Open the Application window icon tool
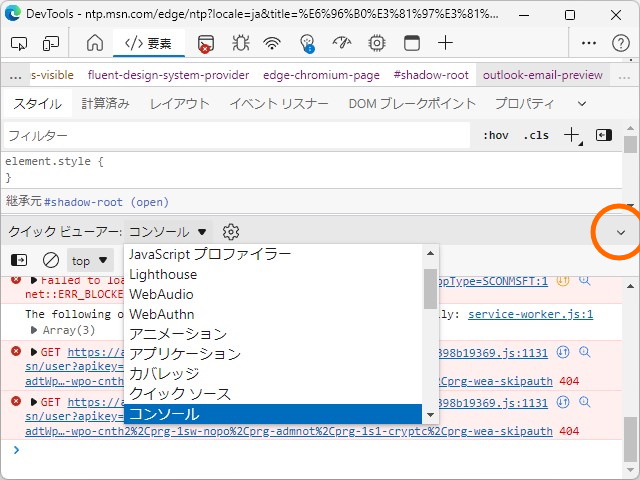This screenshot has width=640, height=480. 411,43
